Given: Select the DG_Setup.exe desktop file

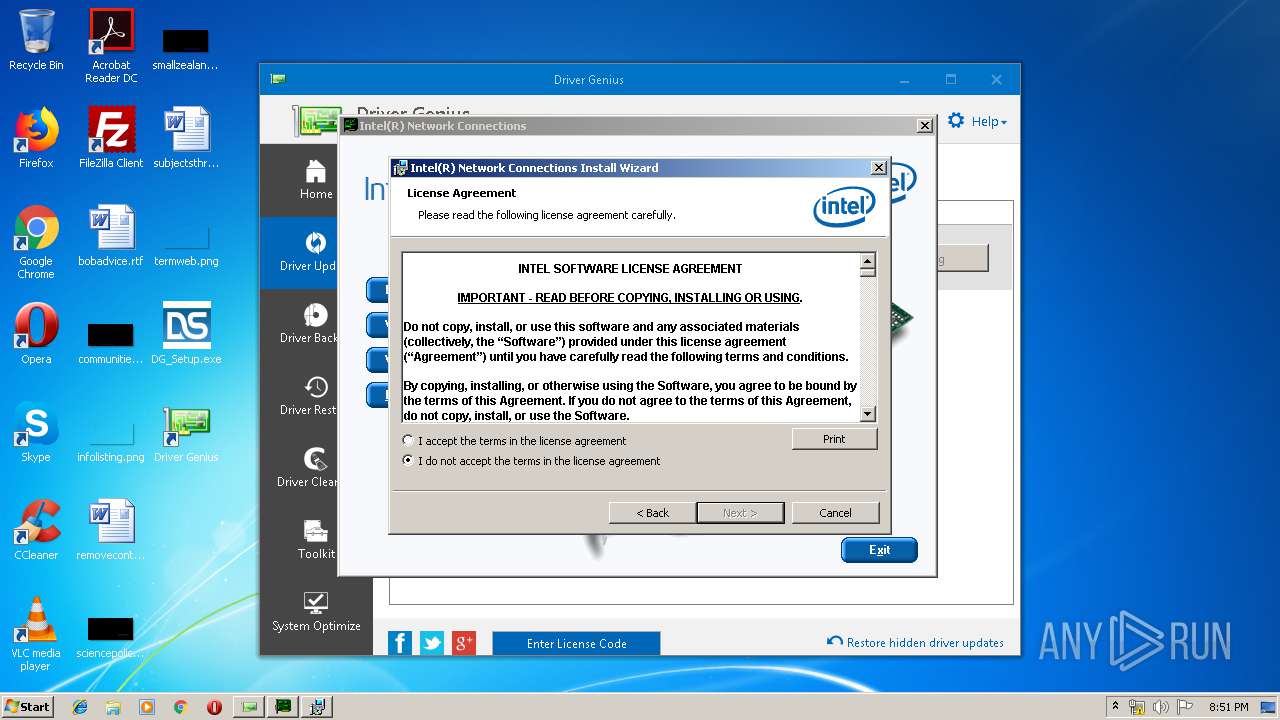Looking at the screenshot, I should tap(186, 334).
